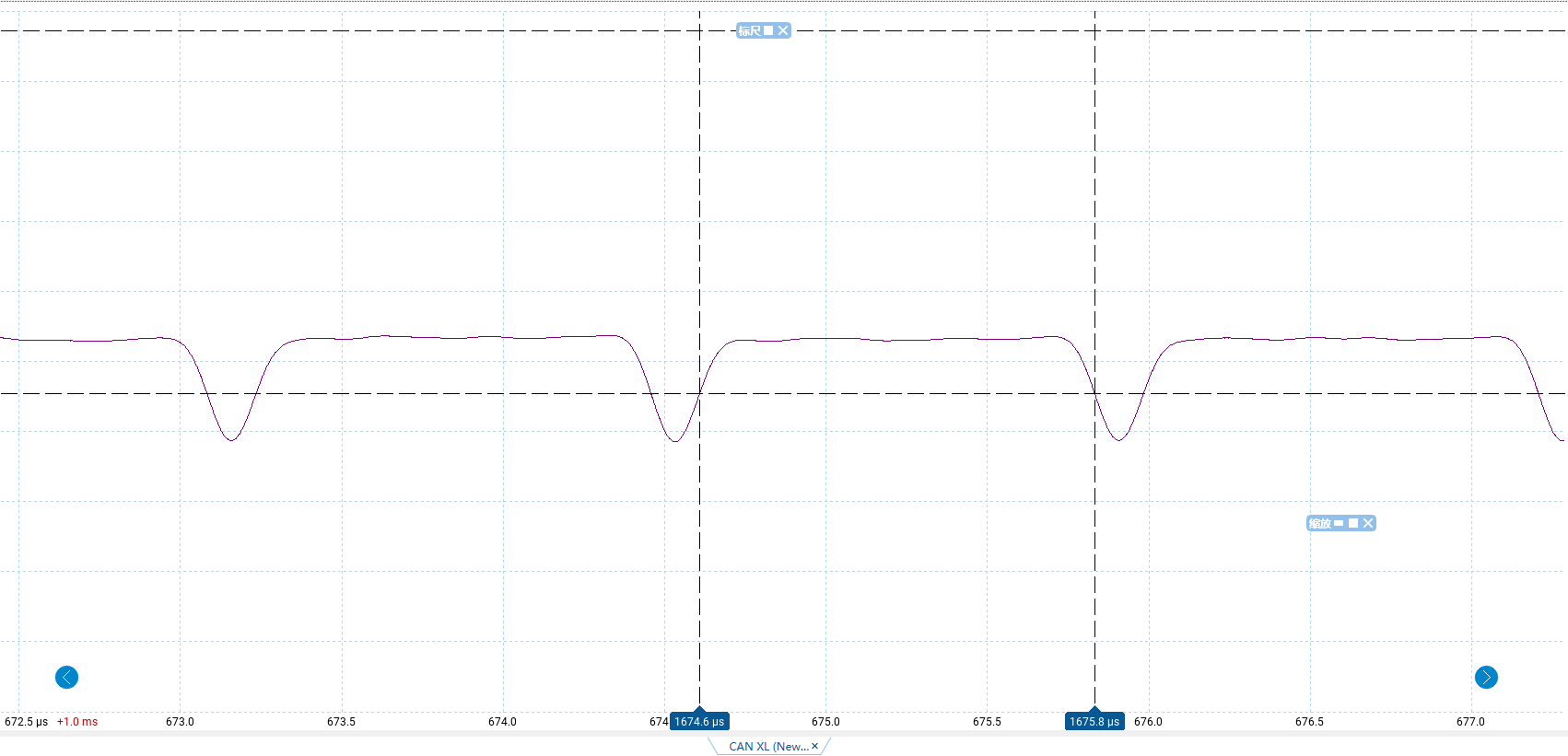The width and height of the screenshot is (1568, 756).
Task: Close the CAN XL tab
Action: pos(814,747)
